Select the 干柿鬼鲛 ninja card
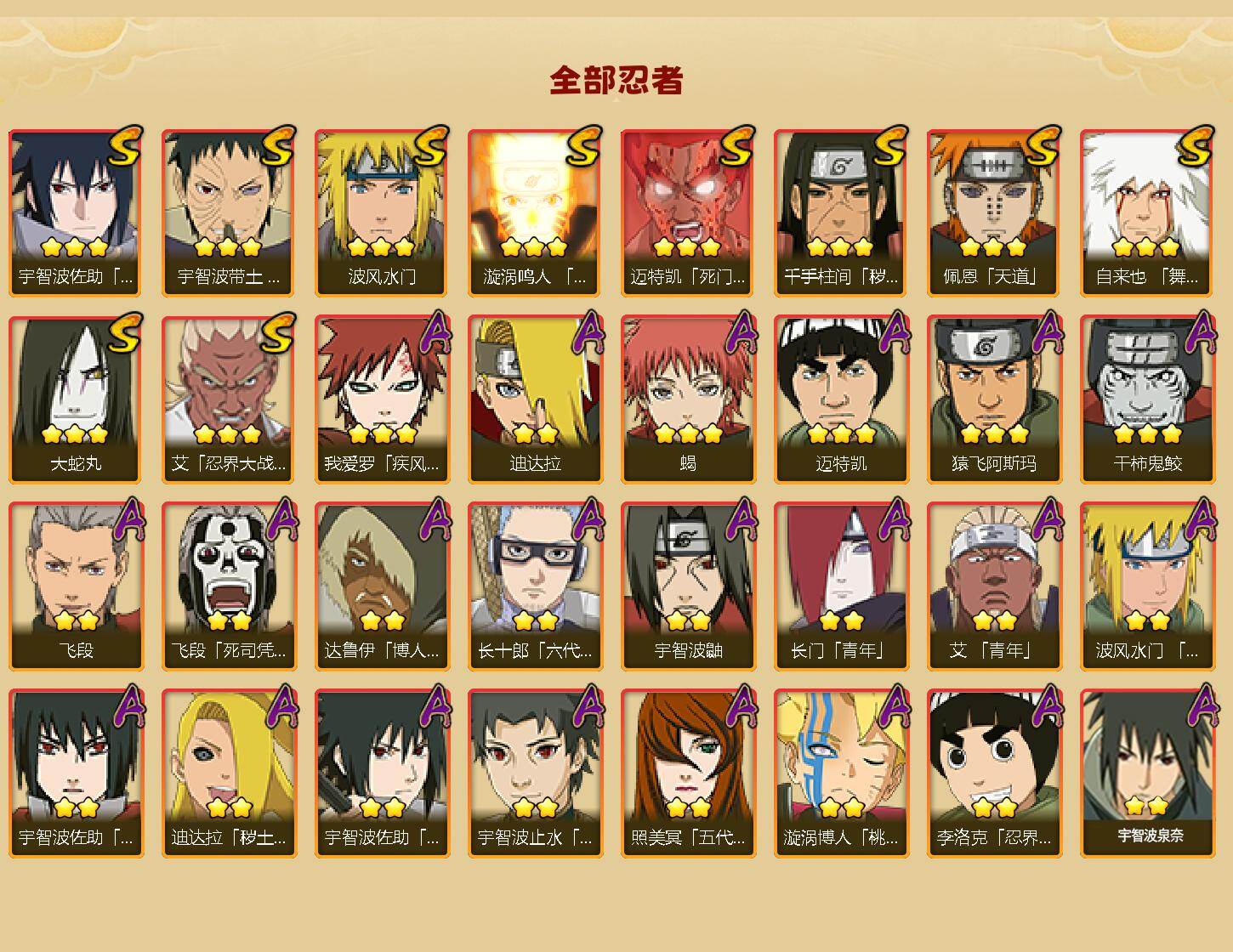 [x=1147, y=399]
